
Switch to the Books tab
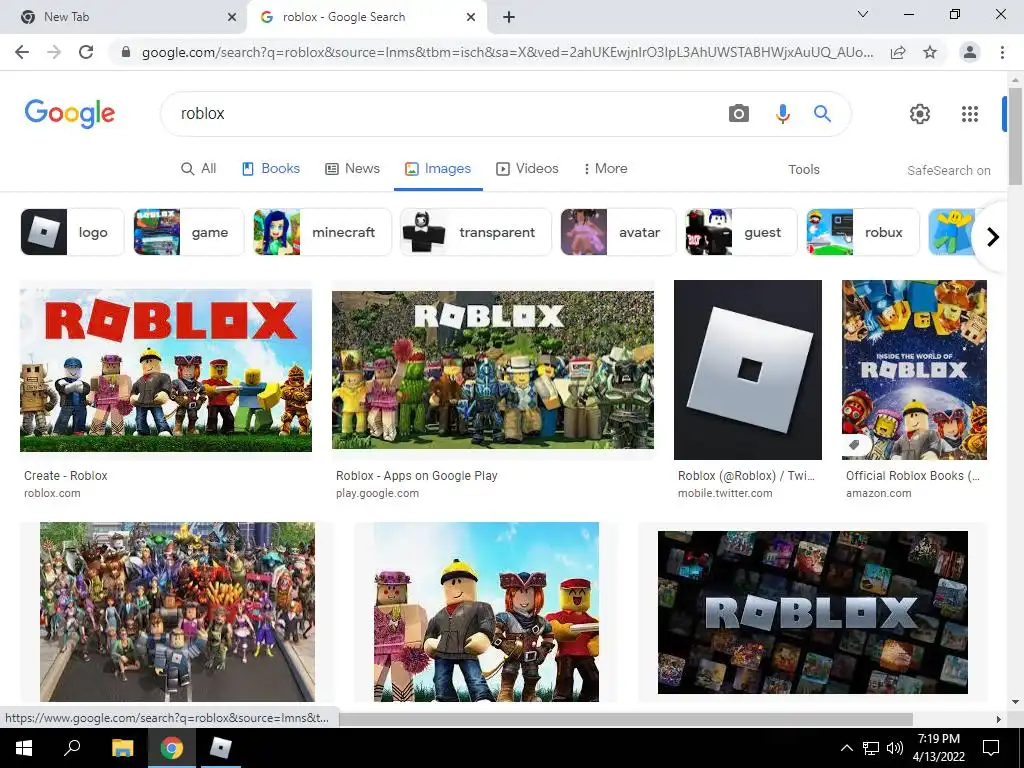pos(270,168)
